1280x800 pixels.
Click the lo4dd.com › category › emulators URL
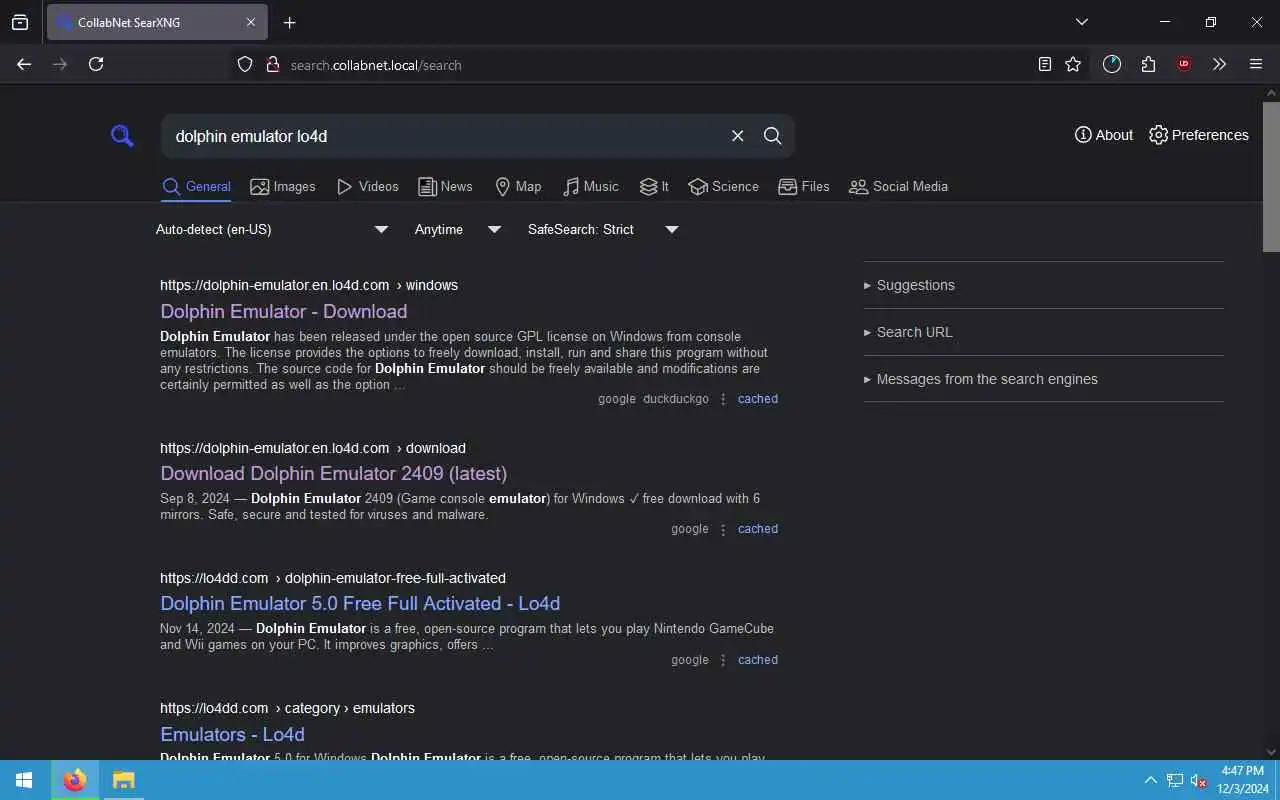(287, 708)
